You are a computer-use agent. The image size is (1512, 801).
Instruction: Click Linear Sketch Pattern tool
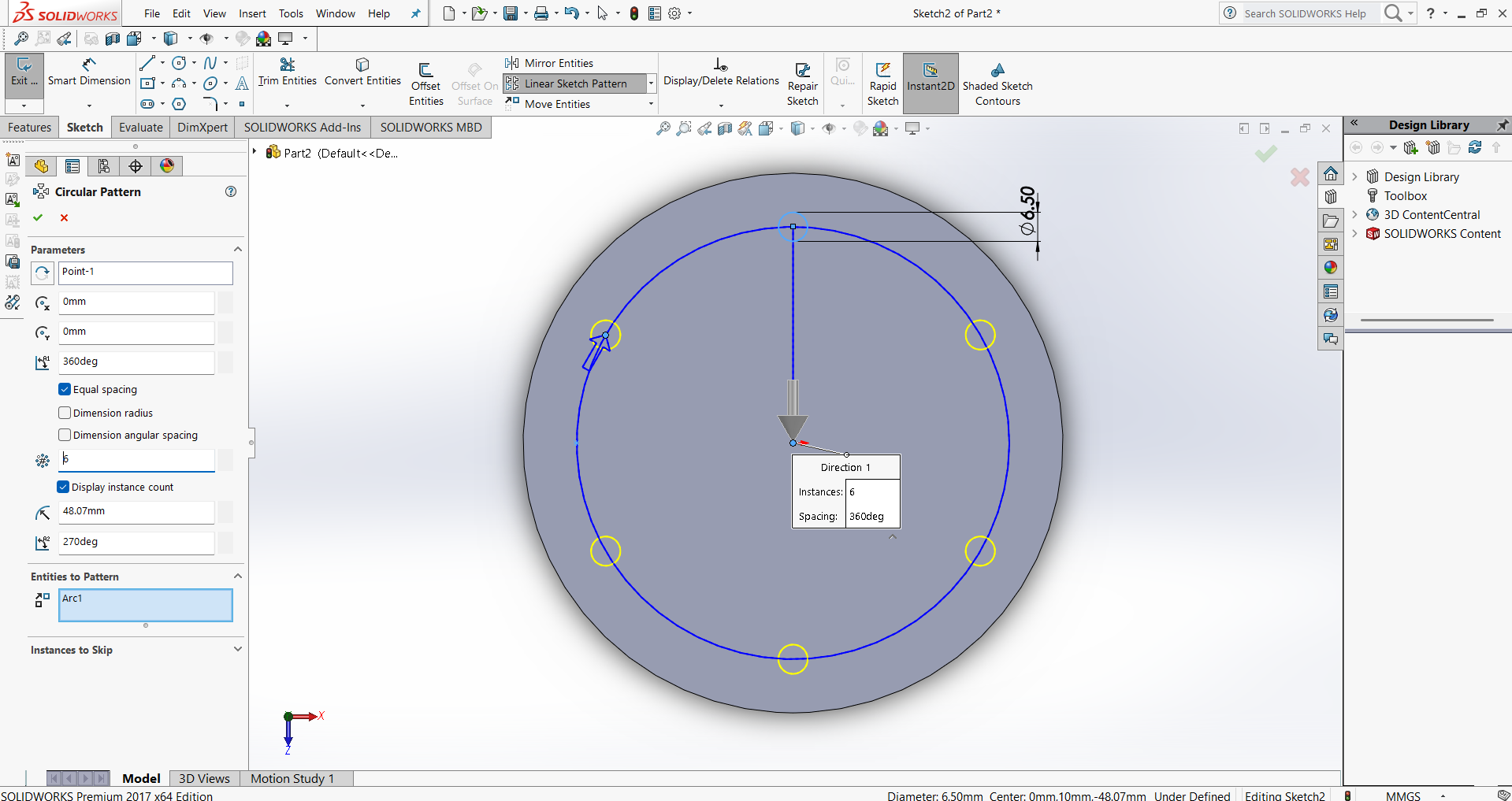(575, 83)
